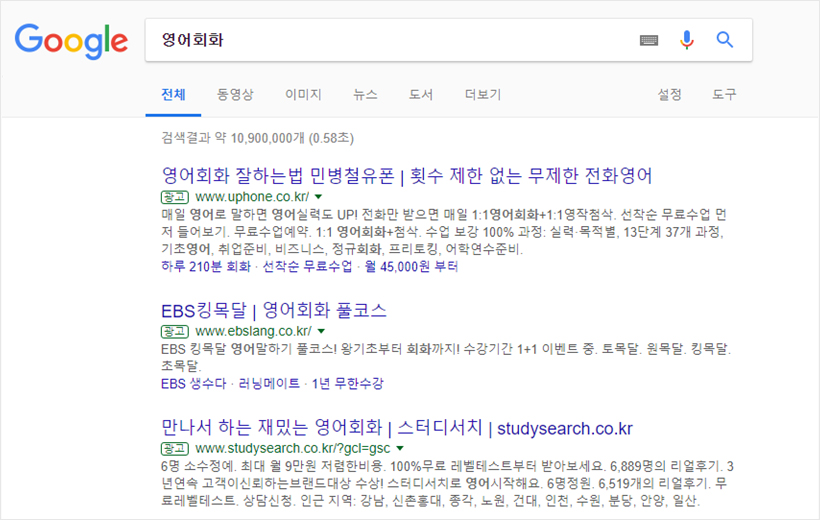This screenshot has height=520, width=820.
Task: Switch to the 도서 tab
Action: [x=421, y=95]
